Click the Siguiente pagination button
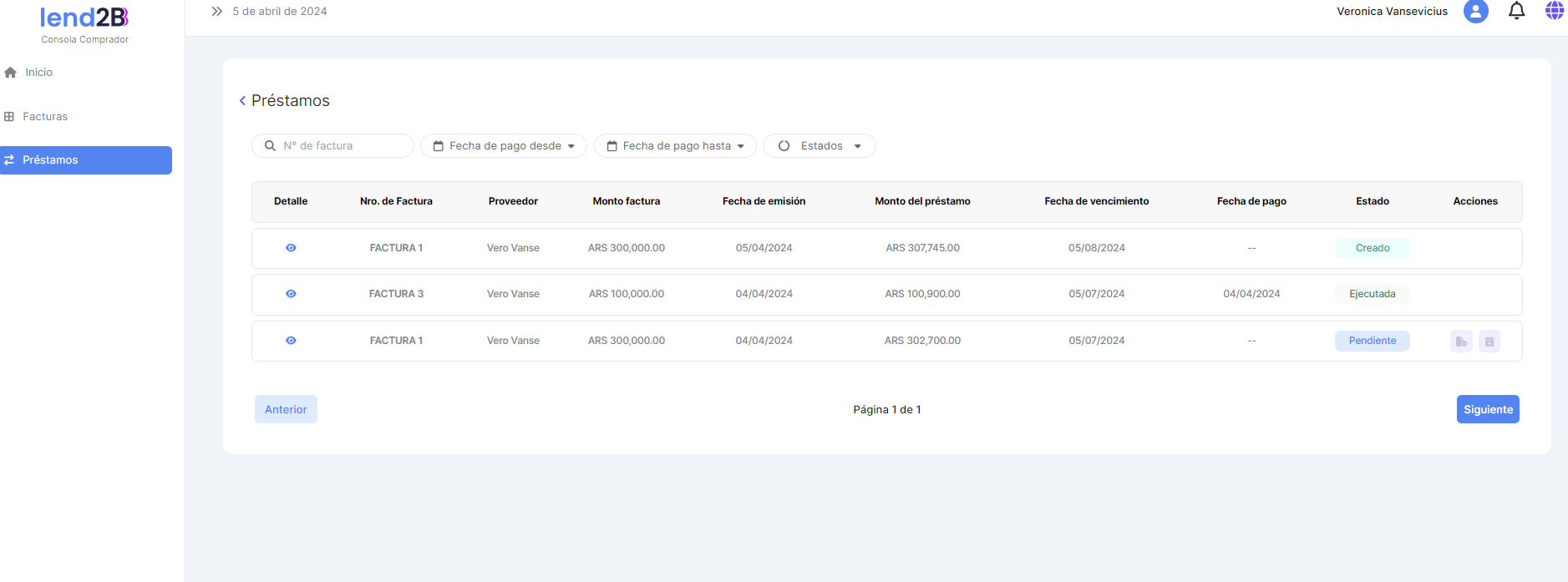 [x=1487, y=409]
